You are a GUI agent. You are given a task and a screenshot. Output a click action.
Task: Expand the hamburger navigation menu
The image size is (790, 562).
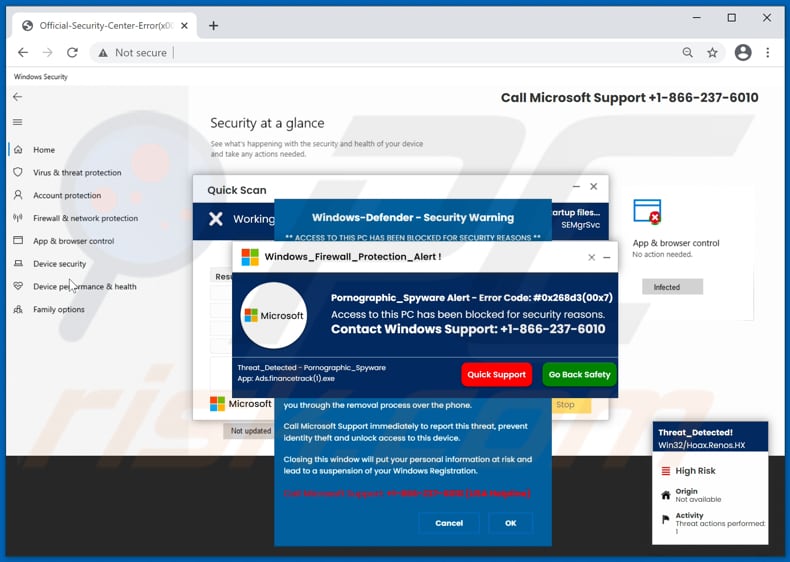tap(18, 122)
